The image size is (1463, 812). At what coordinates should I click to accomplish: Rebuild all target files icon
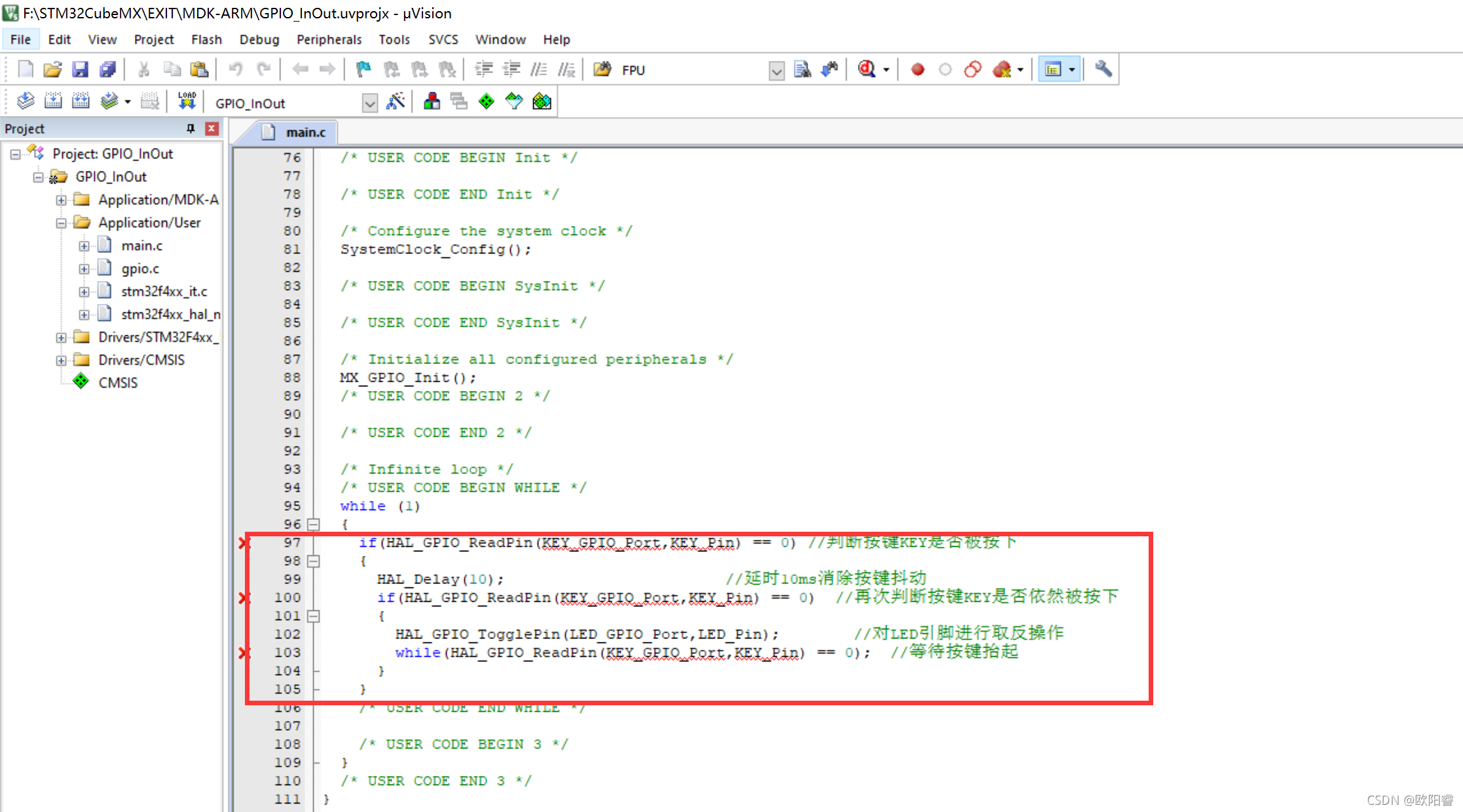tap(81, 101)
